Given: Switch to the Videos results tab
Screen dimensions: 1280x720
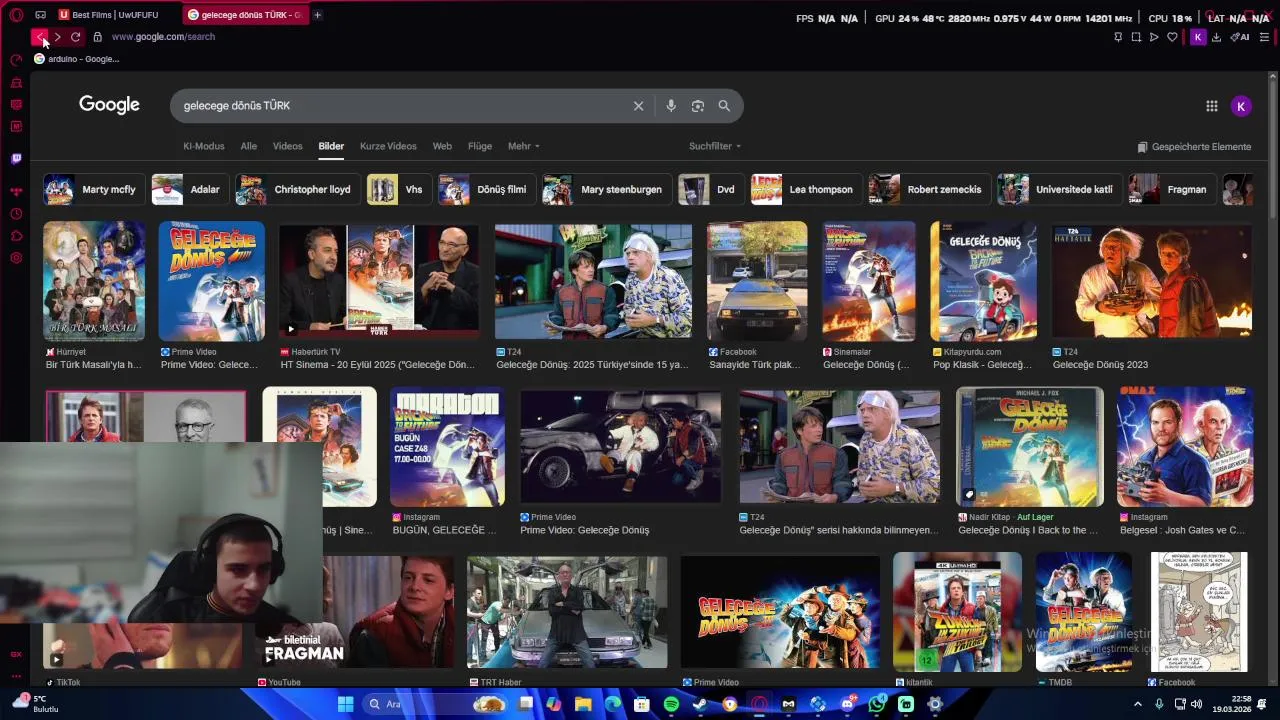Looking at the screenshot, I should (x=287, y=146).
